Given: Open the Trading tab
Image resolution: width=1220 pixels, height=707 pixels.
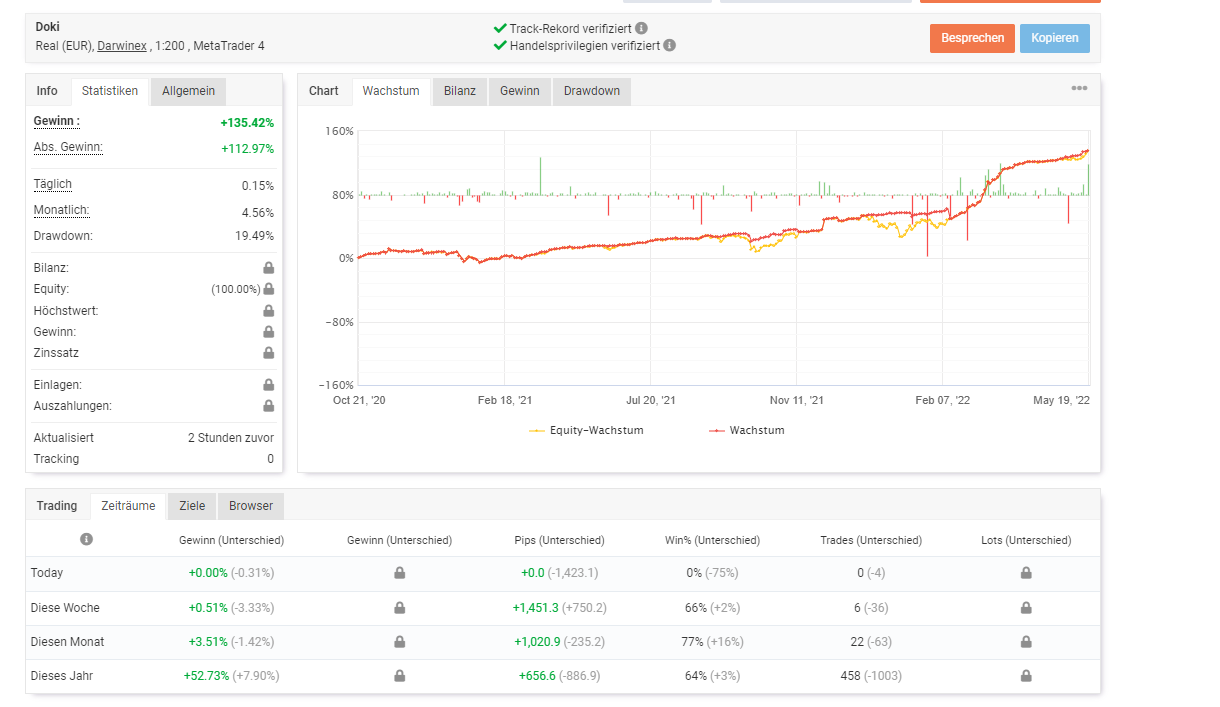Looking at the screenshot, I should click(57, 506).
